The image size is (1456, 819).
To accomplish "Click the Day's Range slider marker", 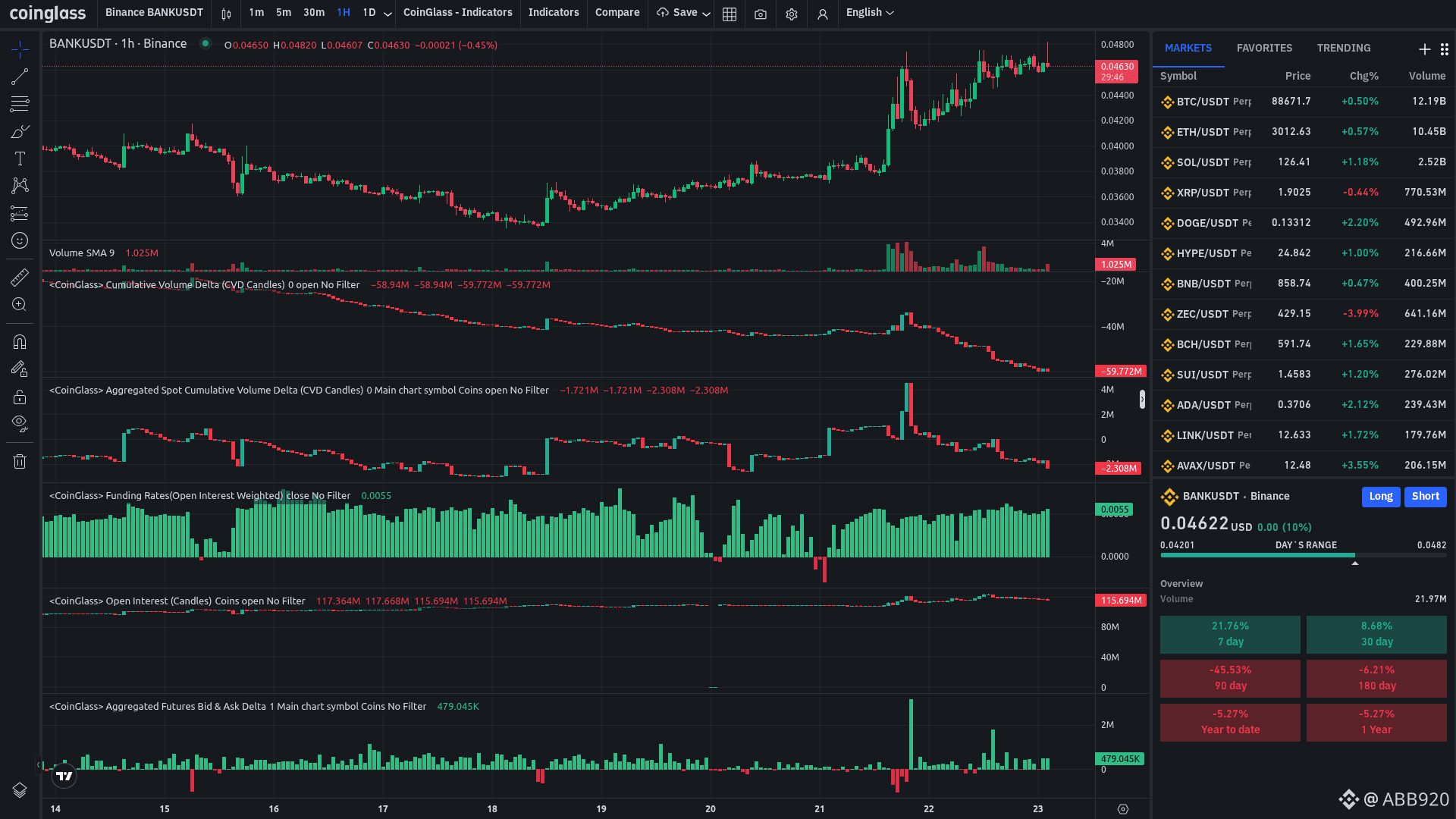I will 1354,563.
